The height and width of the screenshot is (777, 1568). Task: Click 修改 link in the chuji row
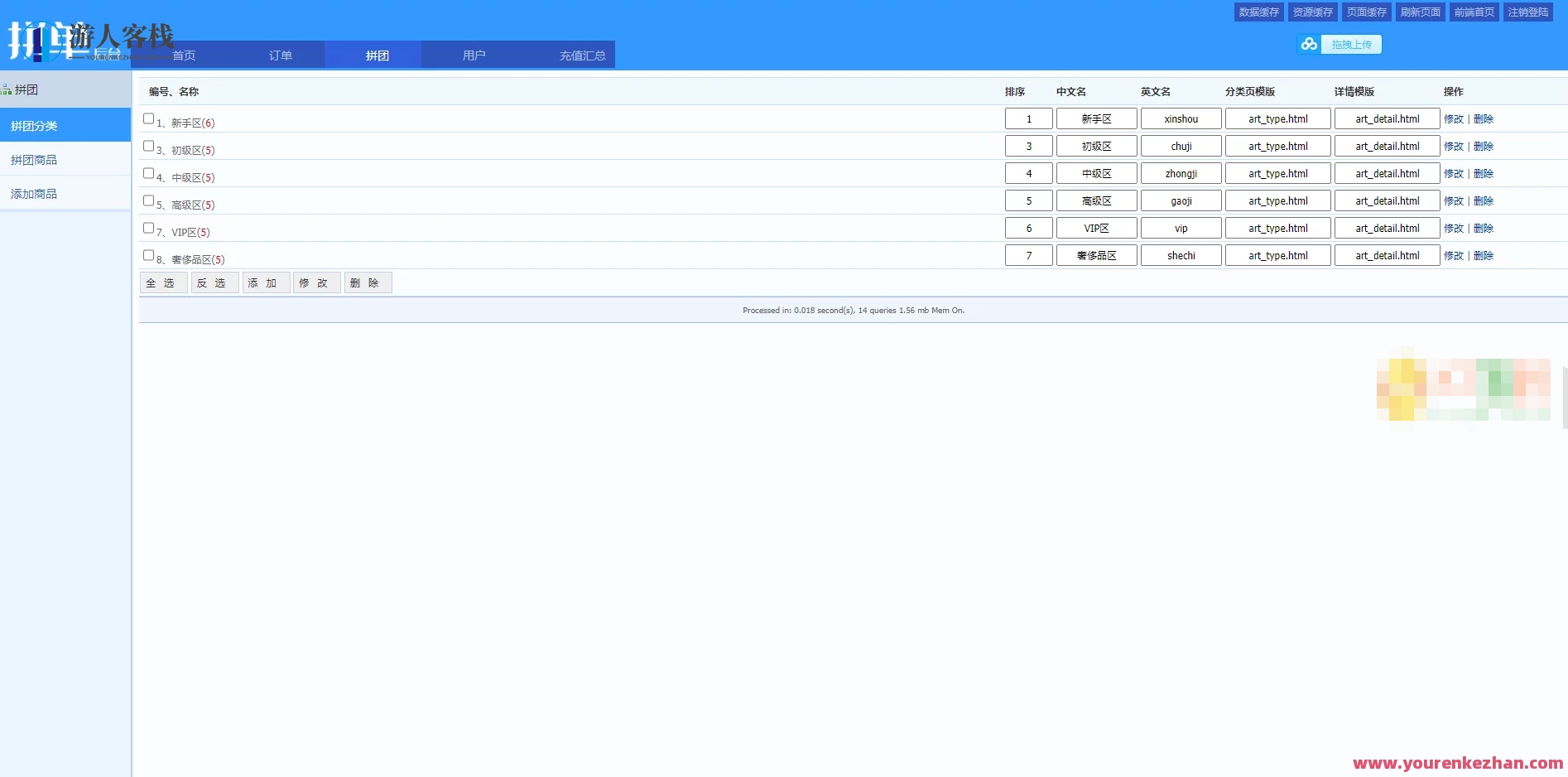coord(1454,146)
